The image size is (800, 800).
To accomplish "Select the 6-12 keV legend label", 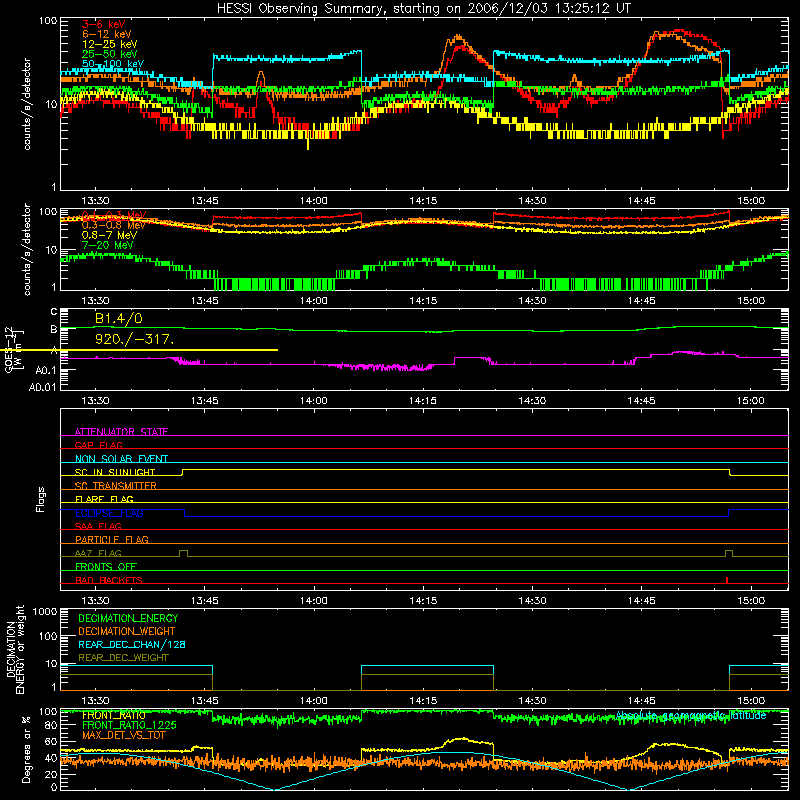I will pyautogui.click(x=106, y=34).
